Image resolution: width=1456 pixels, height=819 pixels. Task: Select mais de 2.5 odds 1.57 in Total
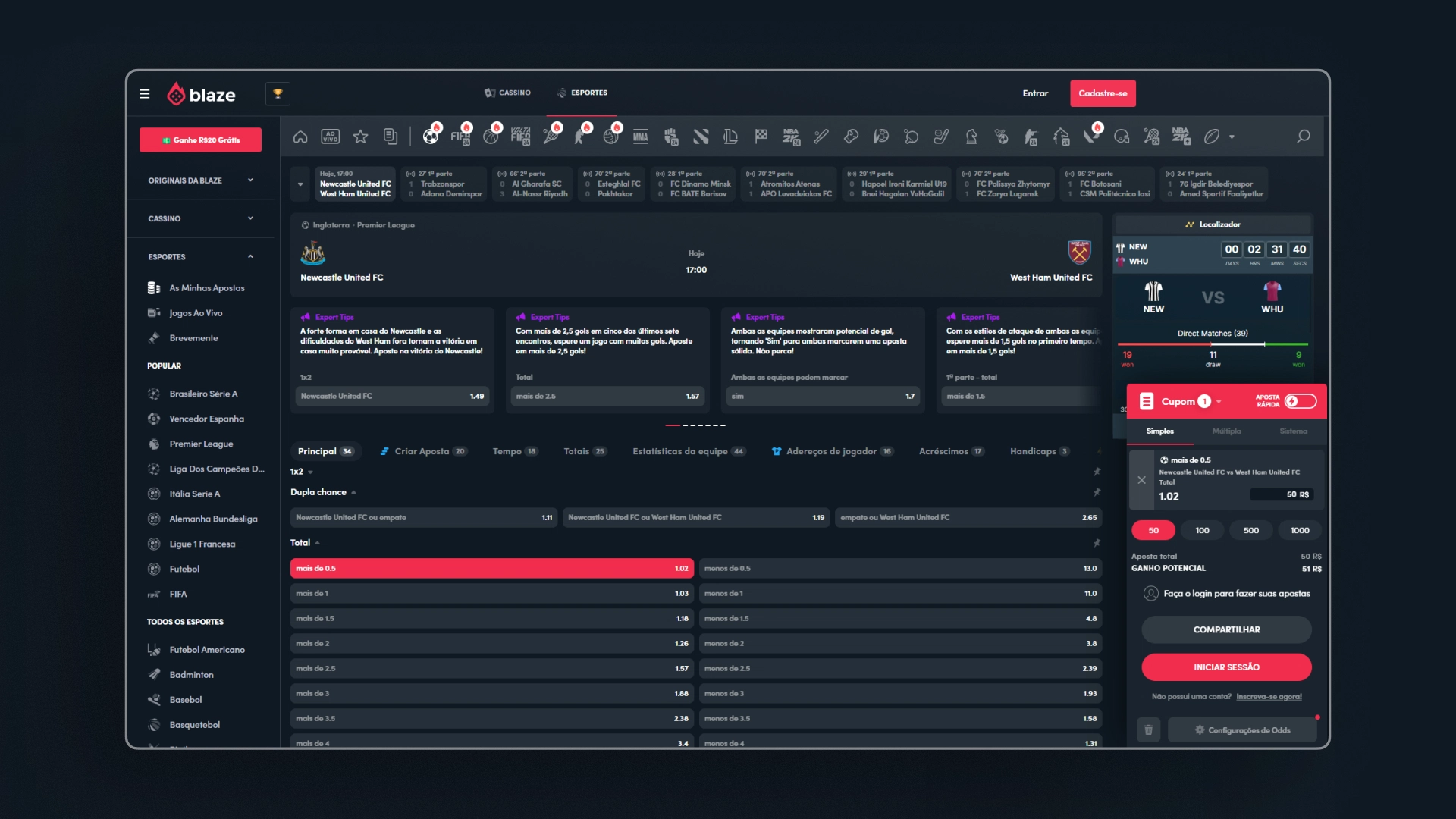click(491, 669)
